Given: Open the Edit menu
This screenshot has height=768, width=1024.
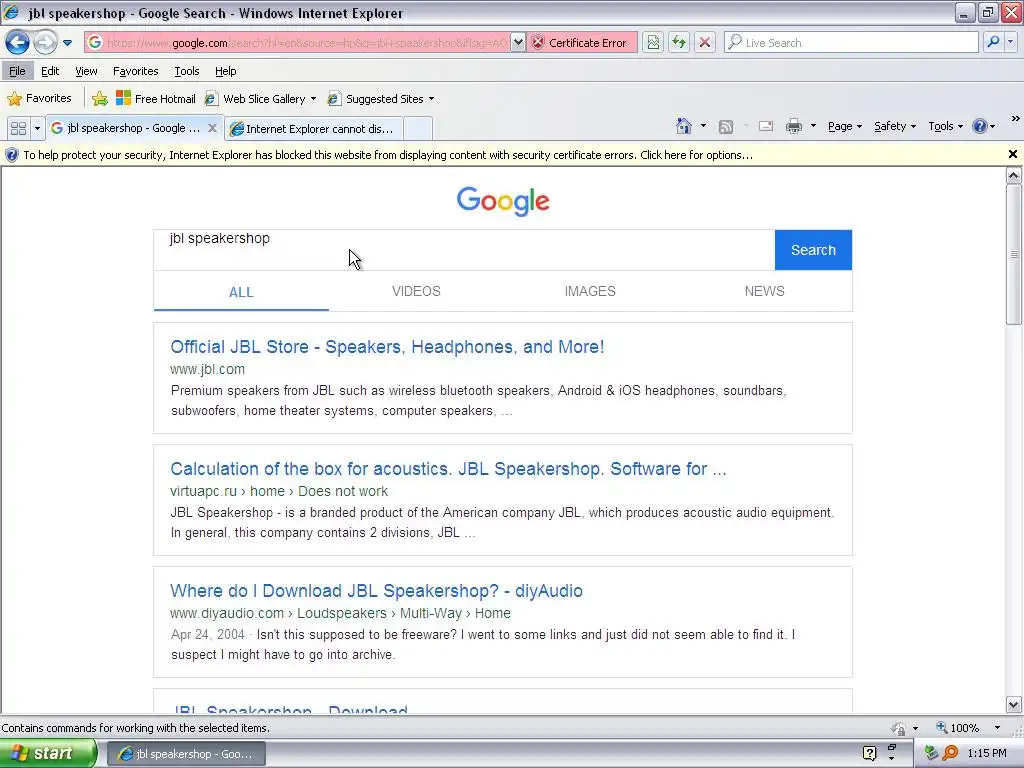Looking at the screenshot, I should [x=50, y=71].
